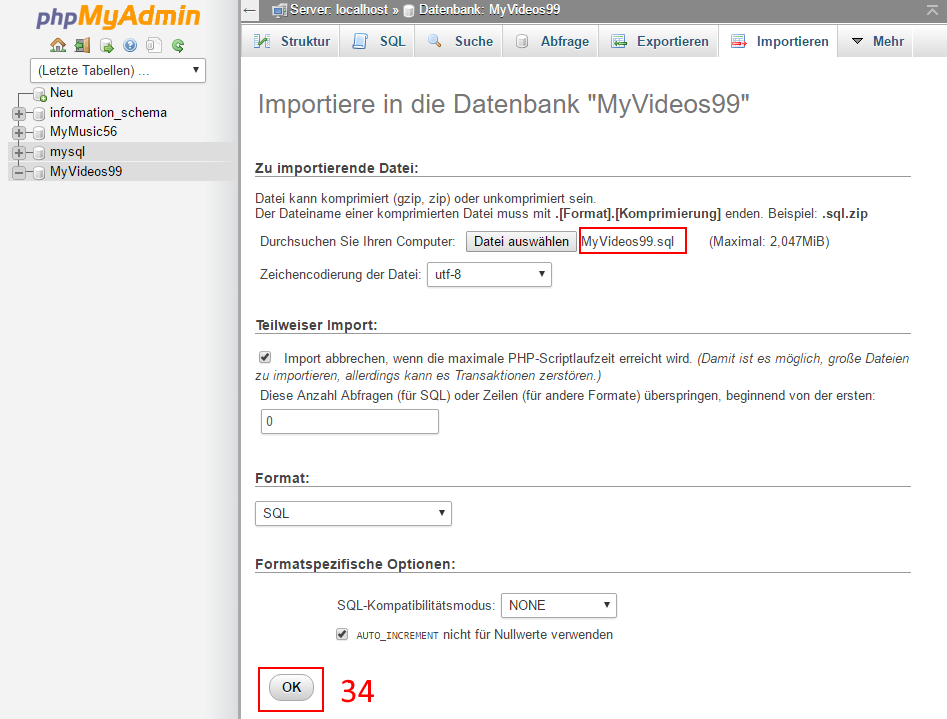Screen dimensions: 947x719
Task: Click the Home icon in phpMyAdmin sidebar
Action: click(58, 45)
